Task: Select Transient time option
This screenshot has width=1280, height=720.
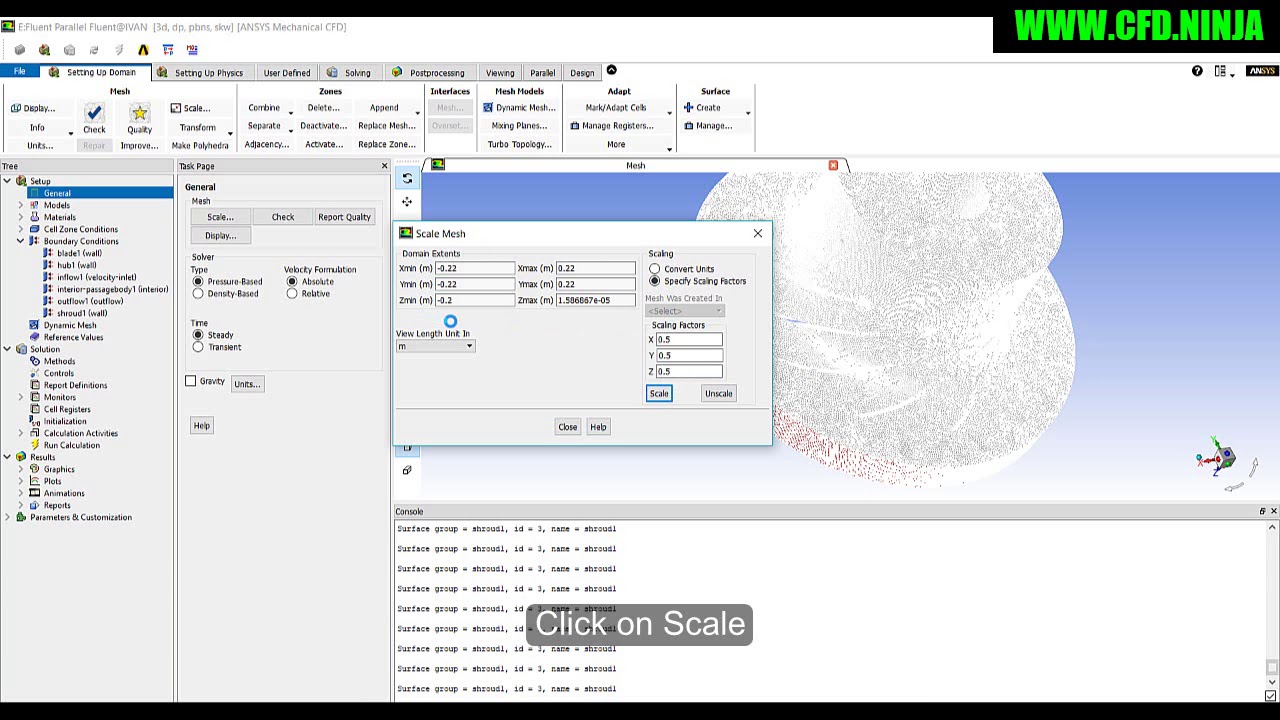Action: [198, 347]
